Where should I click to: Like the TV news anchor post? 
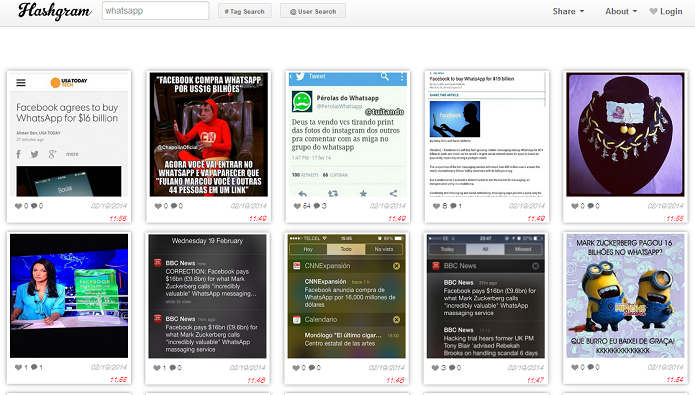coord(18,368)
